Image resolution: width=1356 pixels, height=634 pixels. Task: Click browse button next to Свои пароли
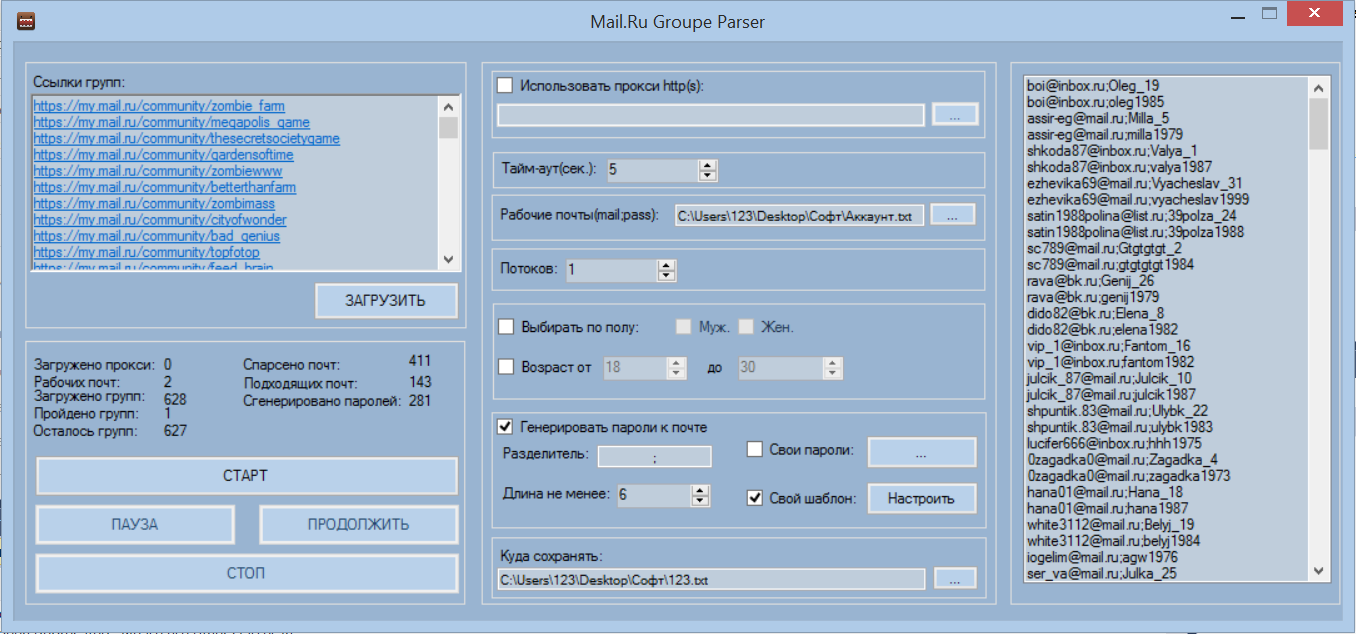pos(921,451)
